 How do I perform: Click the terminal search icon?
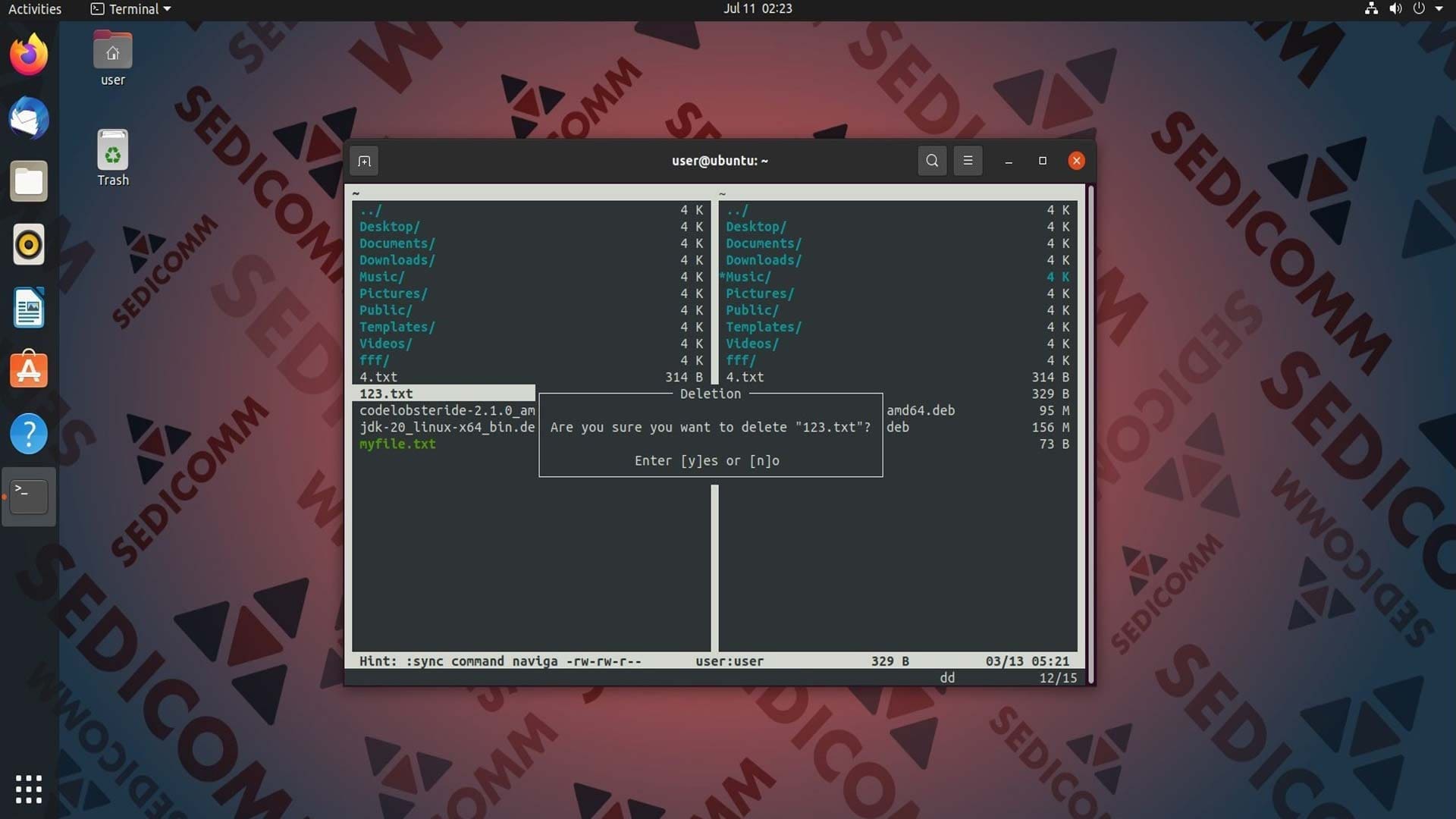pos(932,161)
